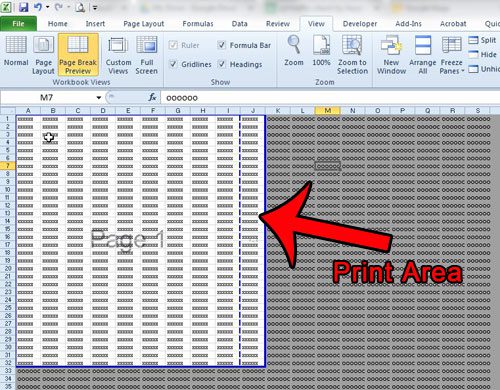
Task: Select row 1 header
Action: click(8, 119)
